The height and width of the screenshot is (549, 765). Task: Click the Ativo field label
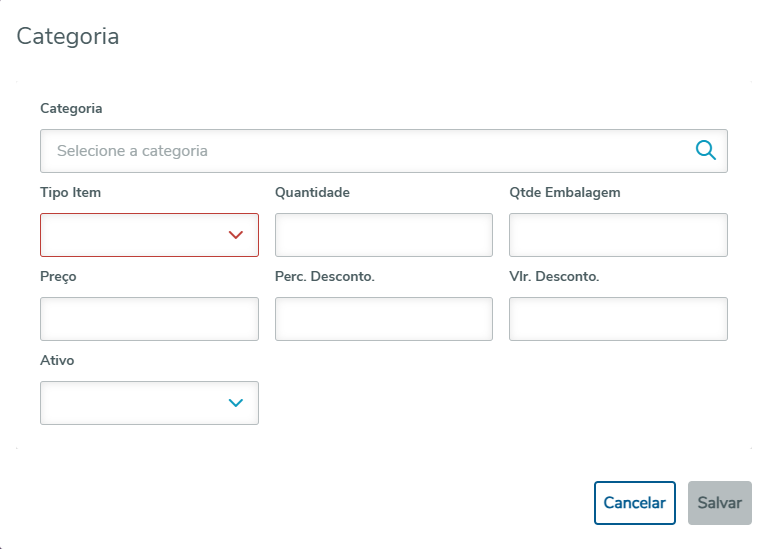57,360
